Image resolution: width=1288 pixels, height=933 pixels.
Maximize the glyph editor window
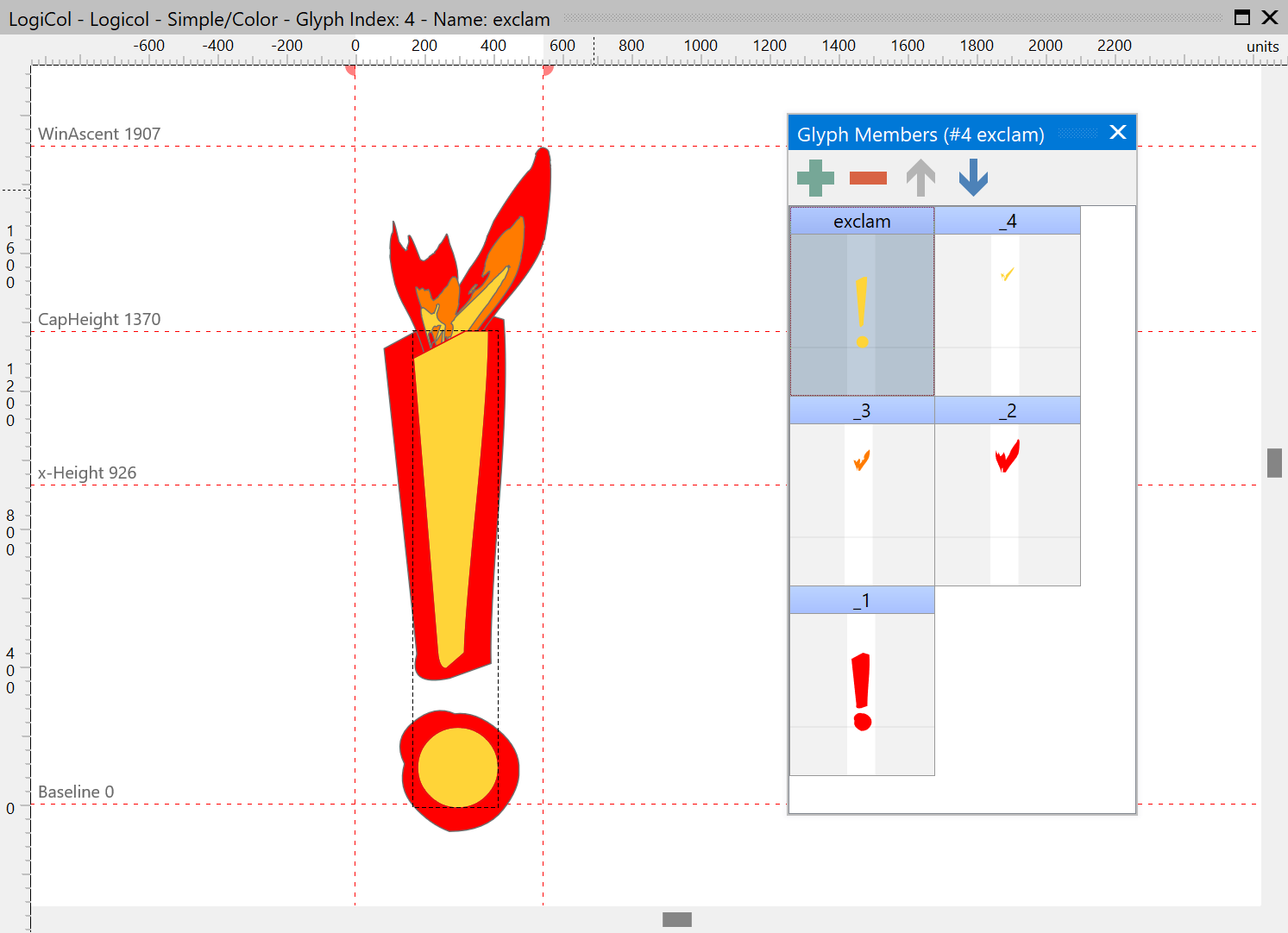pos(1242,17)
